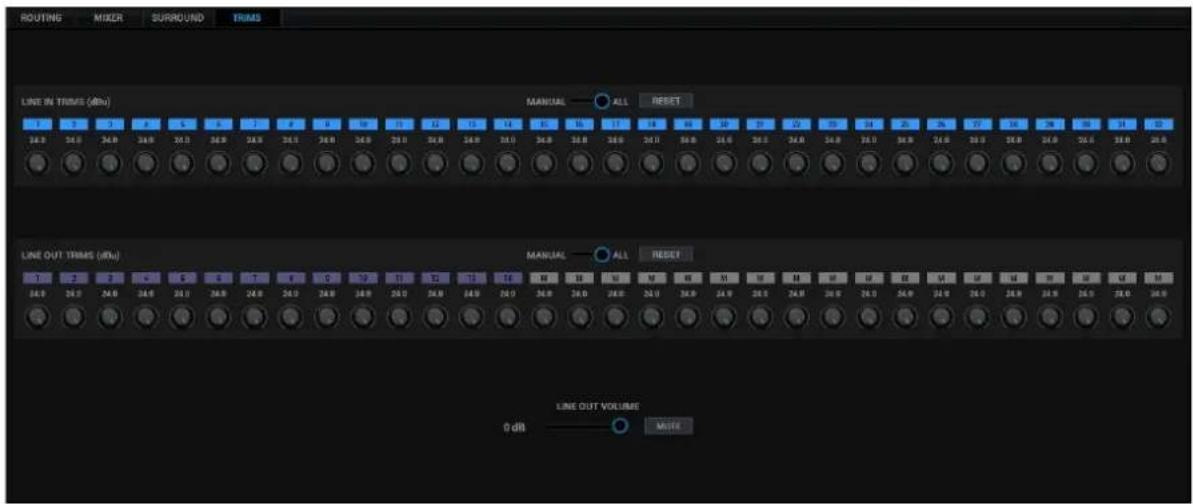Click the Line Out channel 2 trim knob

coord(72,317)
